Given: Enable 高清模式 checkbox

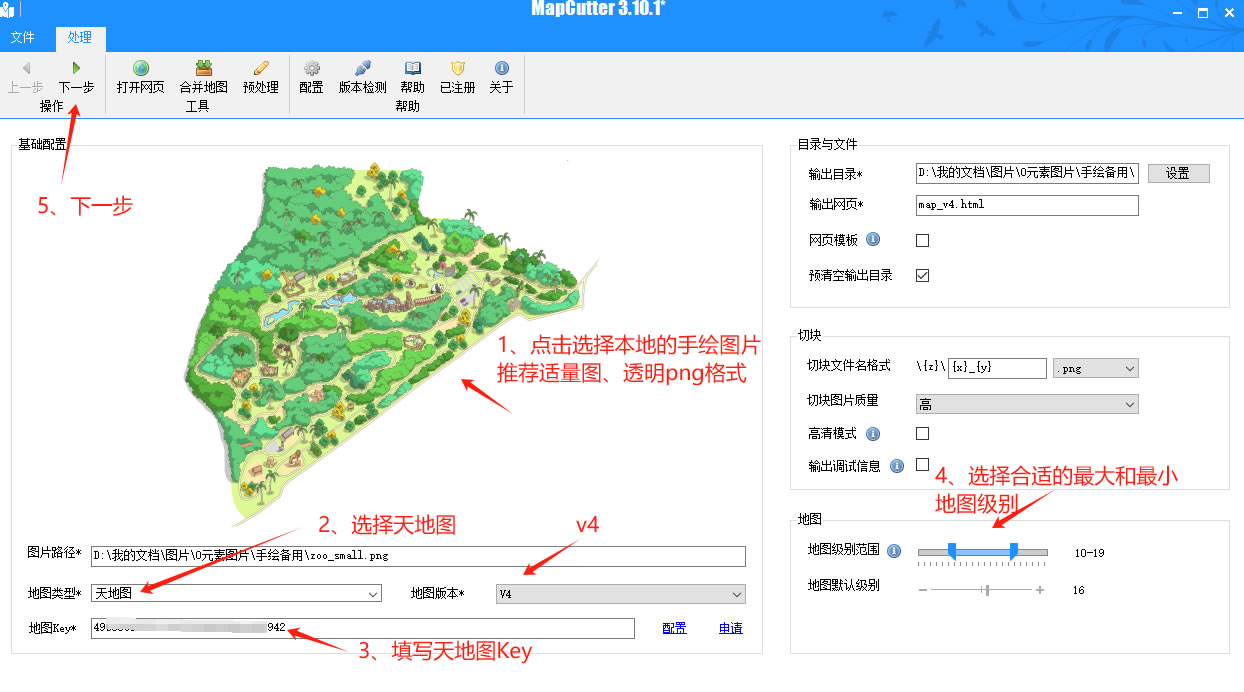Looking at the screenshot, I should (922, 433).
